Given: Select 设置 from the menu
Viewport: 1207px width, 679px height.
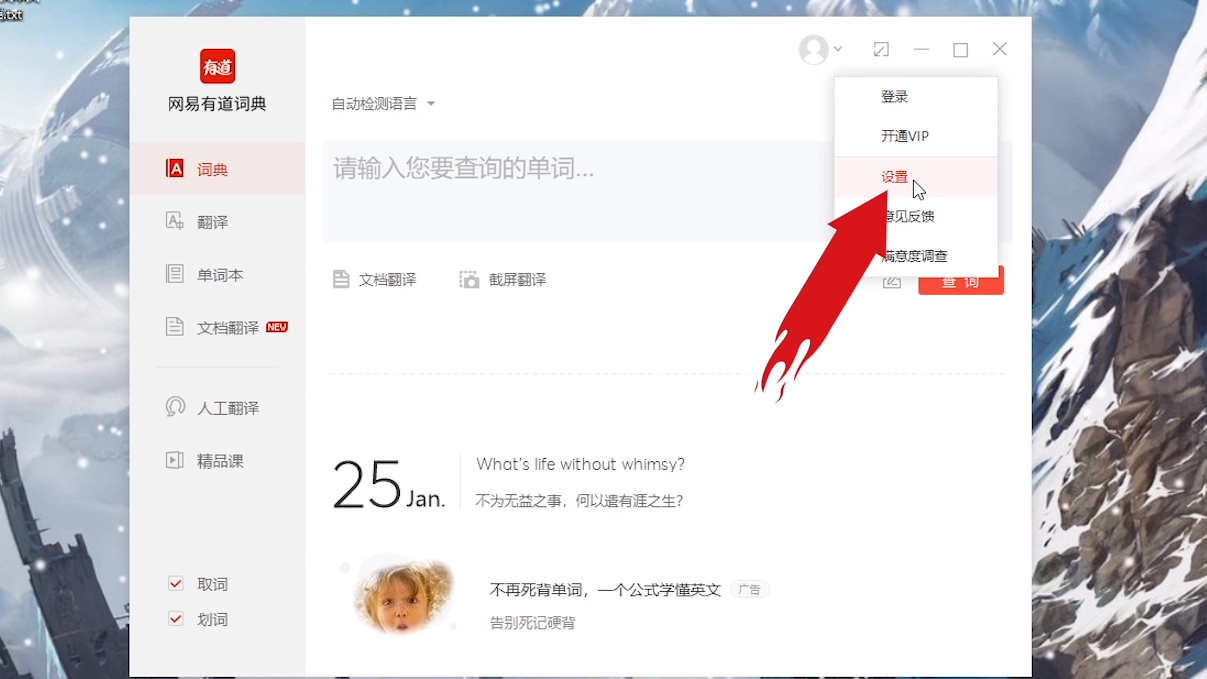Looking at the screenshot, I should tap(896, 175).
